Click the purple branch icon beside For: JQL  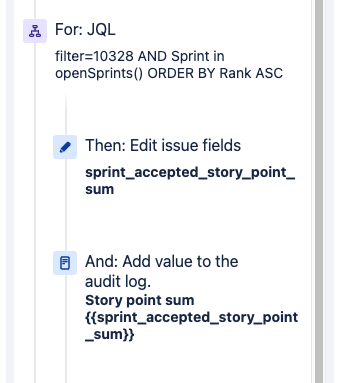35,31
